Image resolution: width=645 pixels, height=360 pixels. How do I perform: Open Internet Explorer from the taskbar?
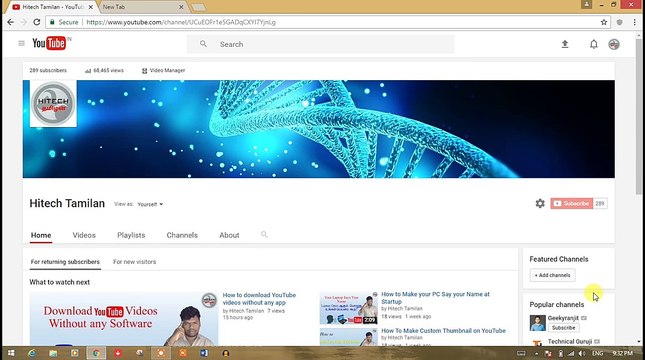pyautogui.click(x=32, y=353)
